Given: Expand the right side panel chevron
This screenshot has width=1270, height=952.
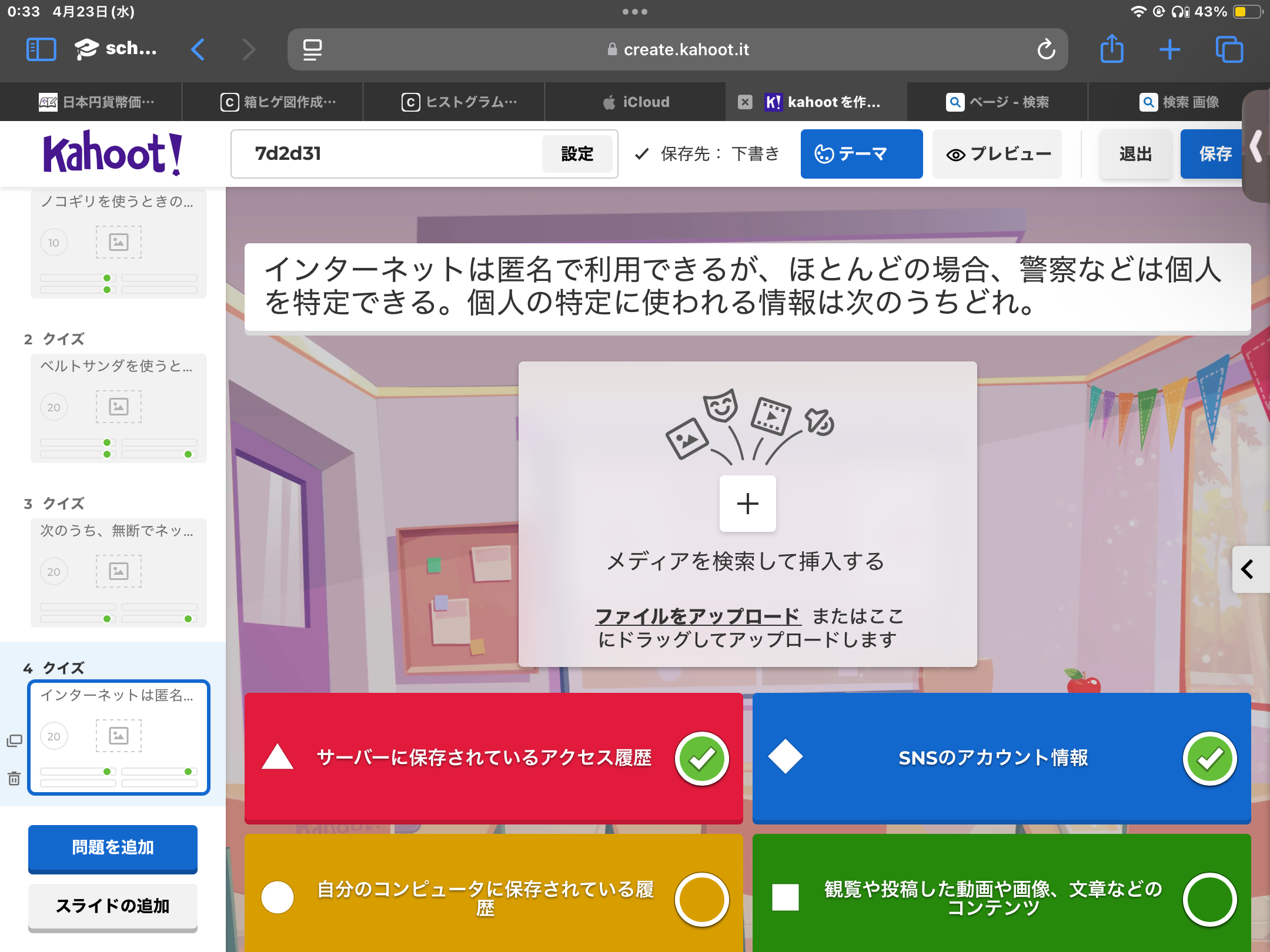Looking at the screenshot, I should coord(1248,569).
